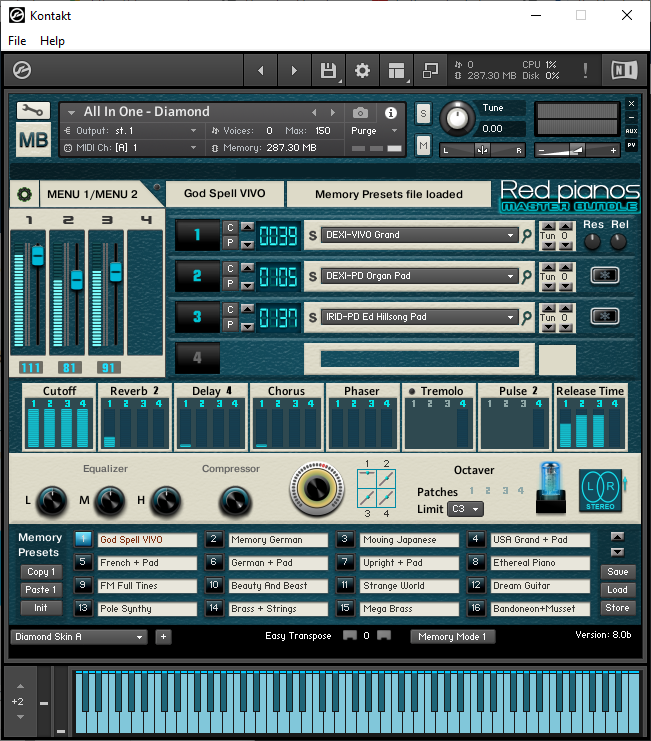The image size is (651, 741).
Task: Open the Help menu
Action: [x=52, y=41]
